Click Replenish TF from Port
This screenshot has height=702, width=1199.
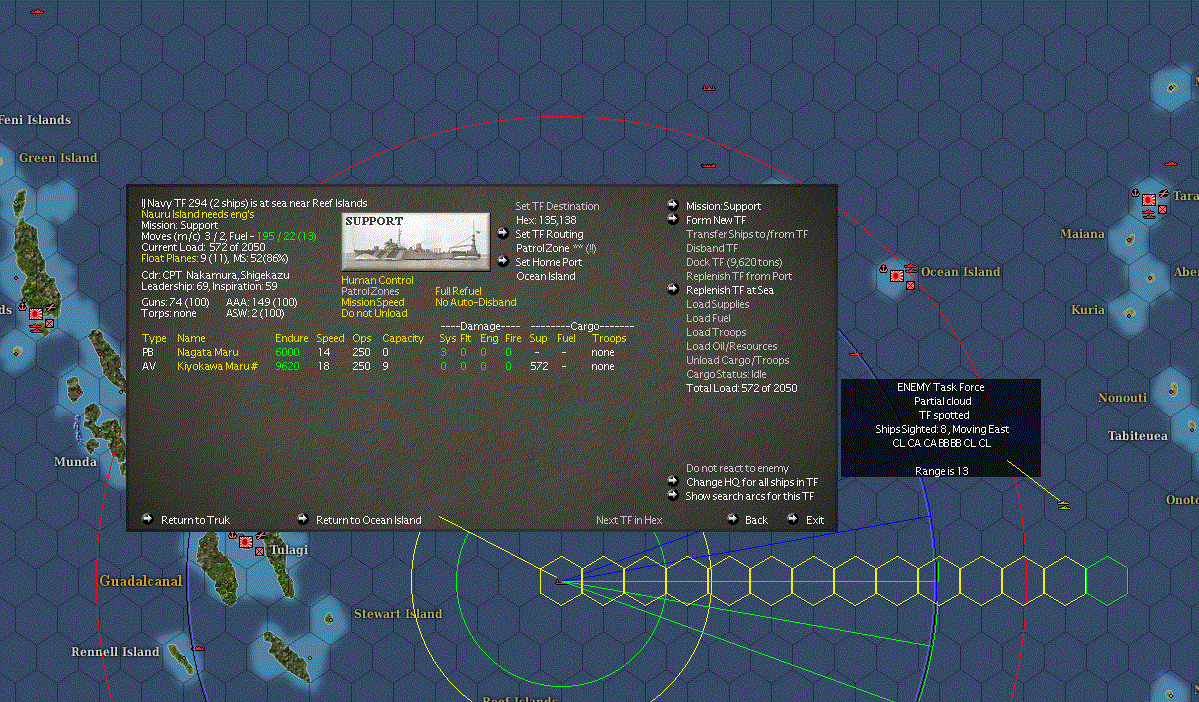point(739,276)
